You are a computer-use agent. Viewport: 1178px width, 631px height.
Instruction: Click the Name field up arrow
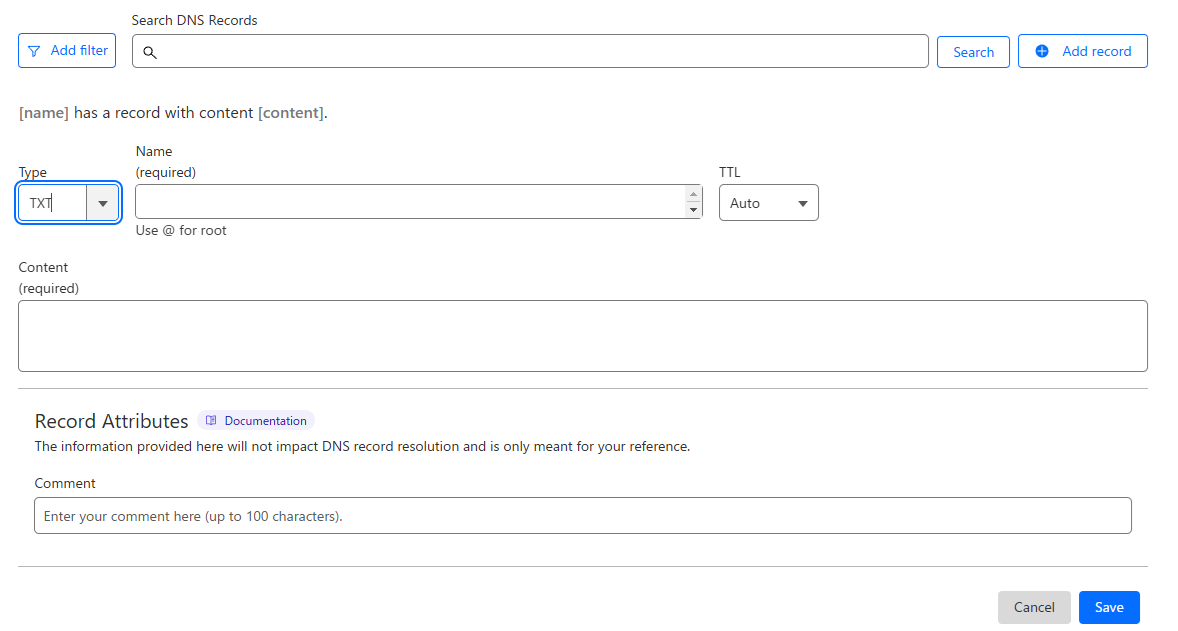pyautogui.click(x=693, y=195)
